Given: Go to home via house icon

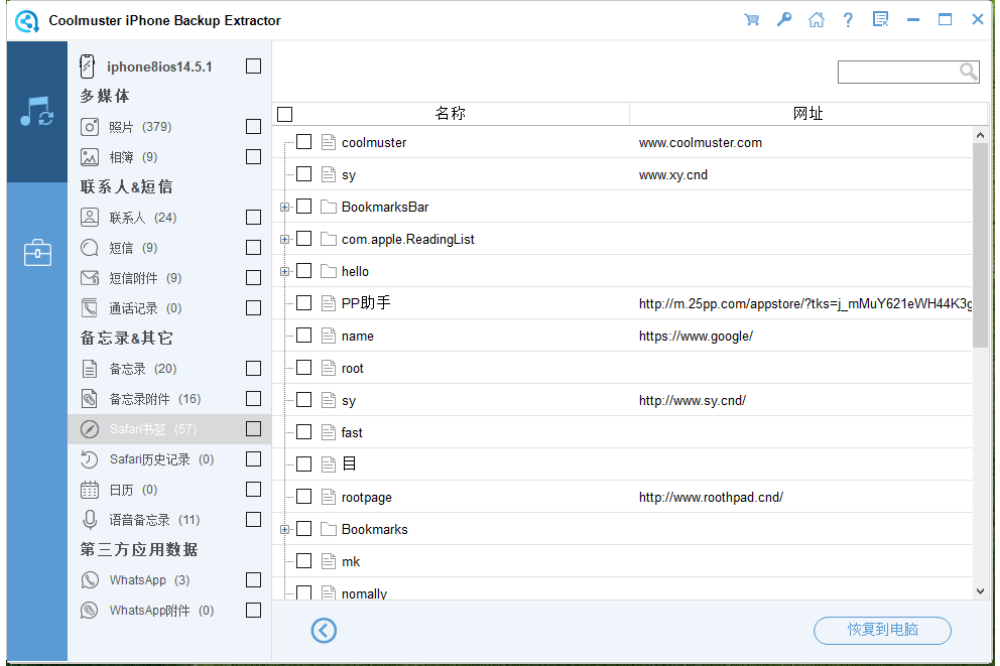Looking at the screenshot, I should click(x=816, y=20).
